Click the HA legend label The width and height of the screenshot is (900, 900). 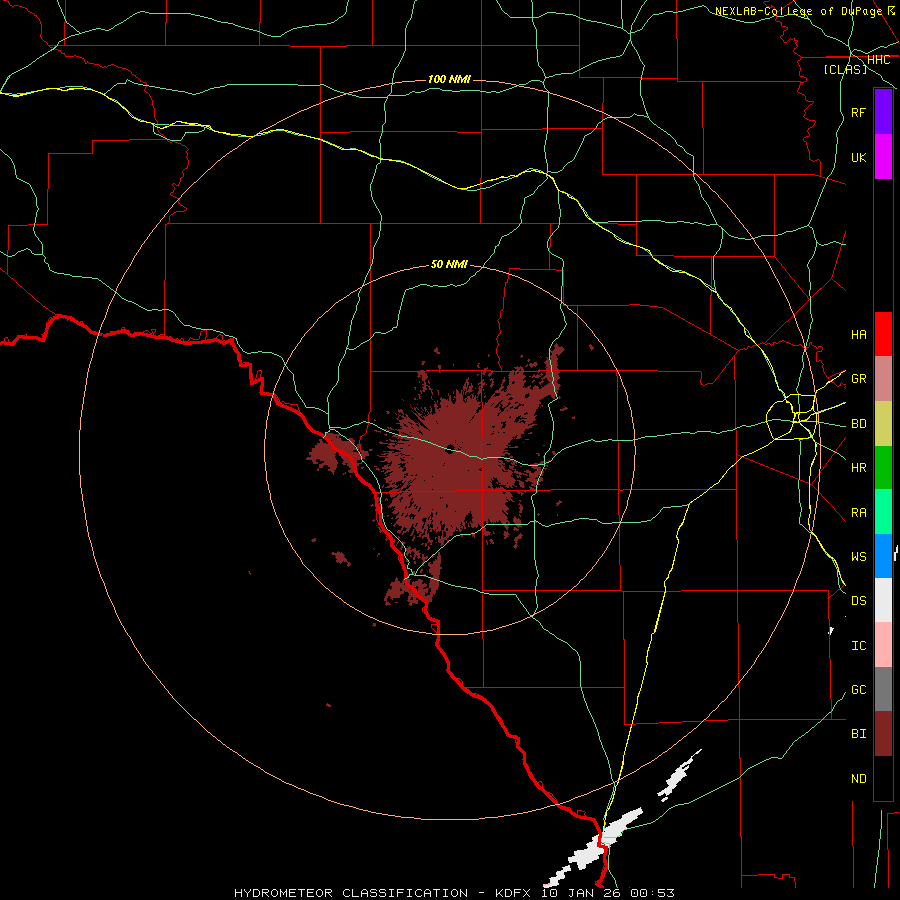(859, 334)
